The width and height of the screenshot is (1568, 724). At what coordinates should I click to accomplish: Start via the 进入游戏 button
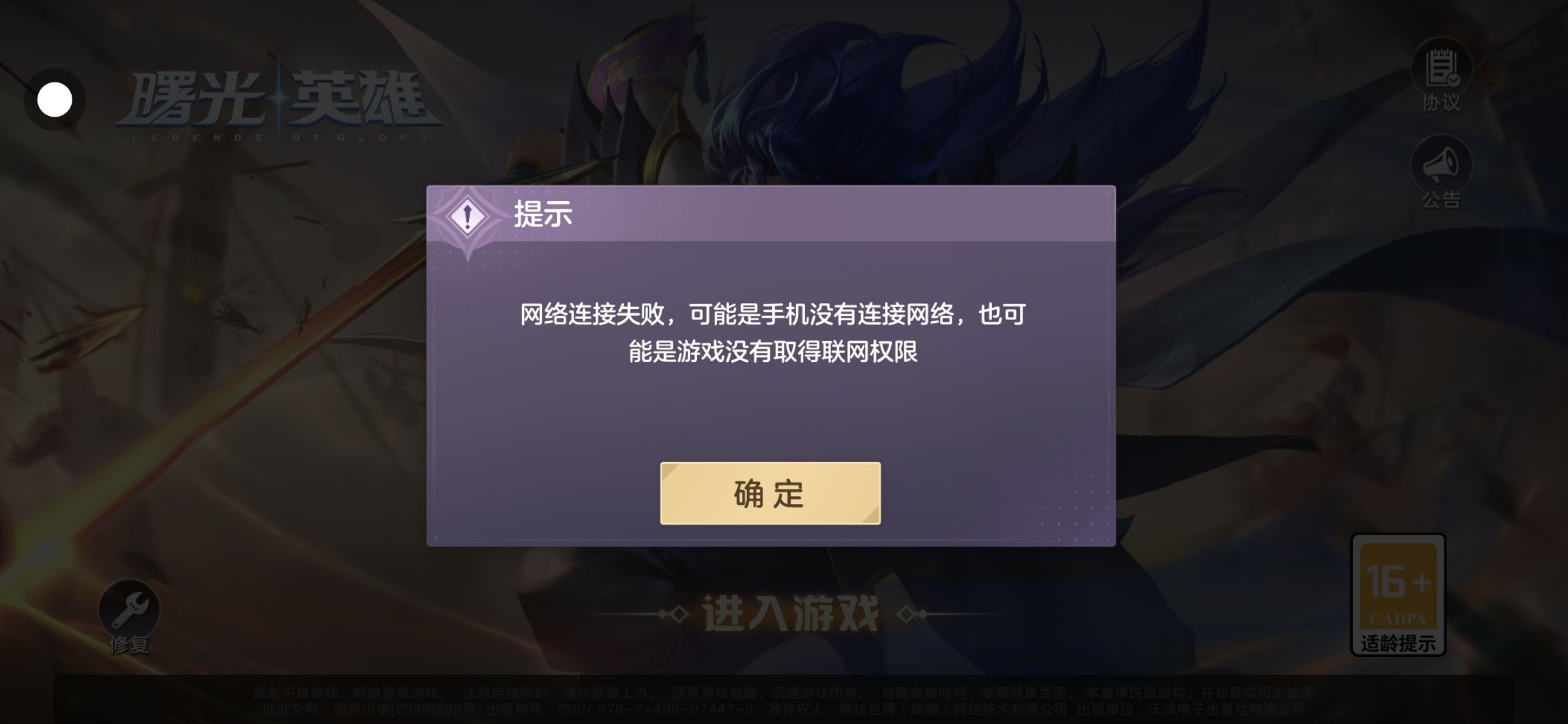point(791,613)
